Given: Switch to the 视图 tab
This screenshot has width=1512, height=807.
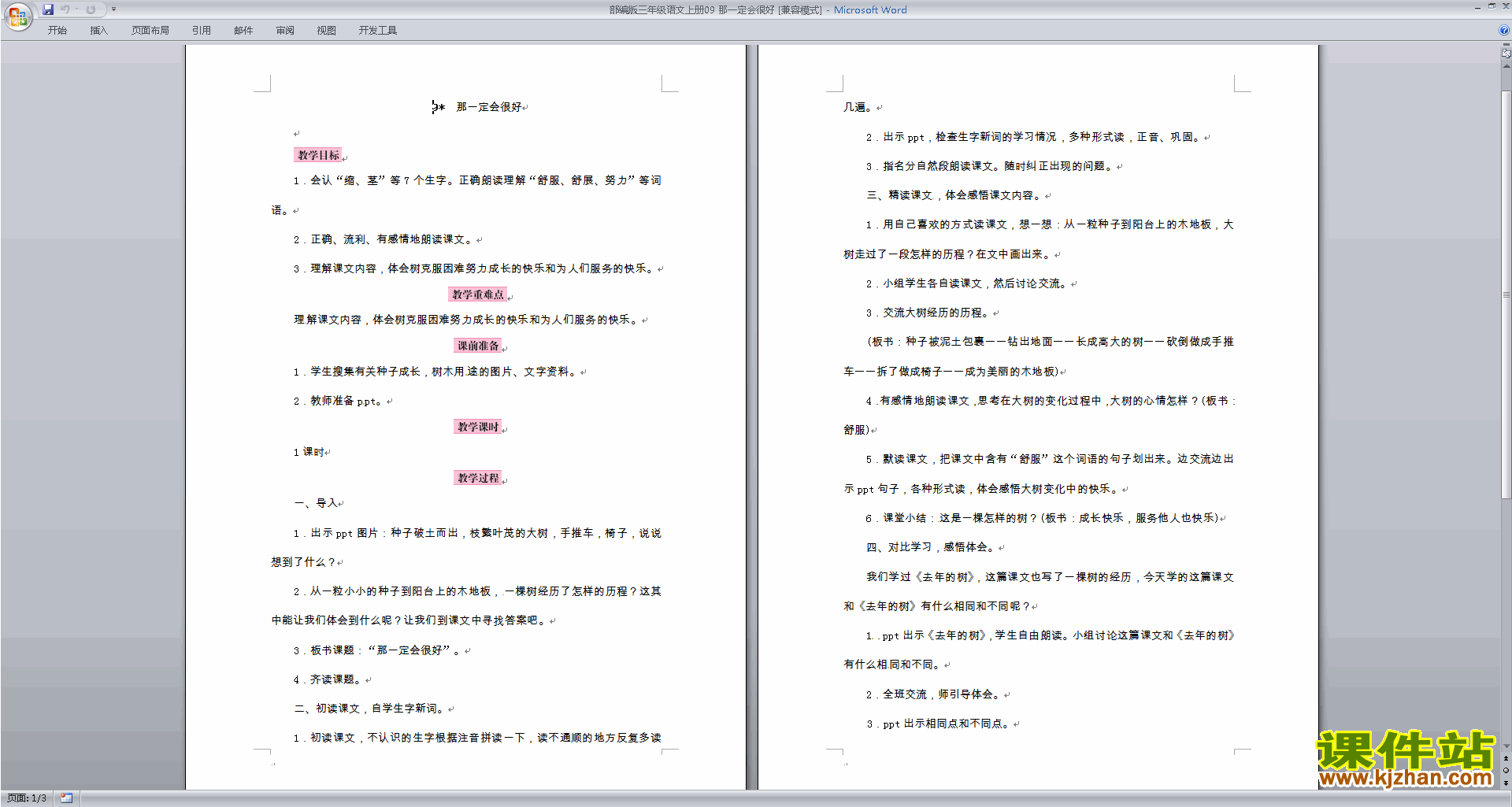Looking at the screenshot, I should click(x=327, y=31).
